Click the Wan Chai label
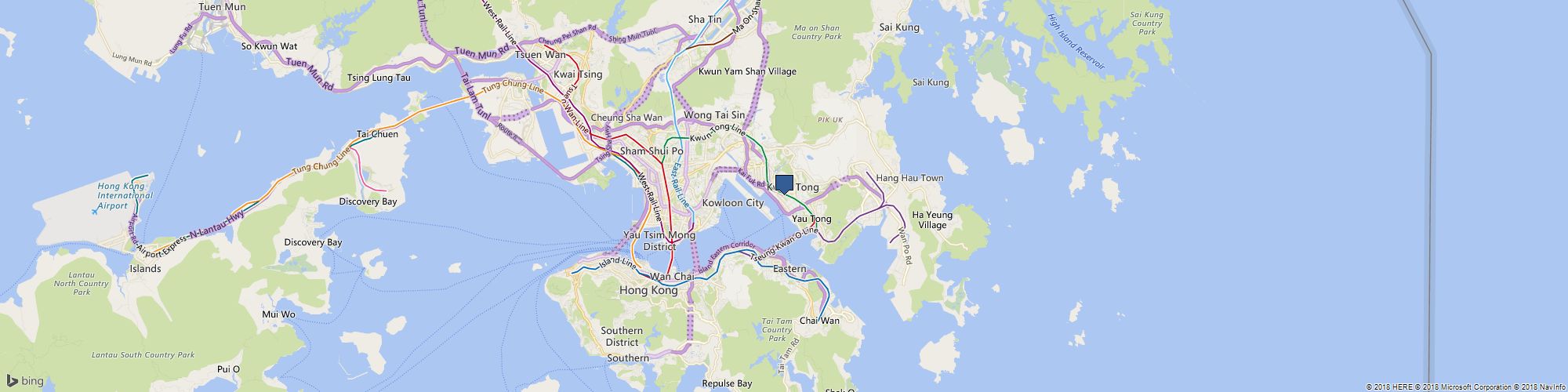 [673, 277]
